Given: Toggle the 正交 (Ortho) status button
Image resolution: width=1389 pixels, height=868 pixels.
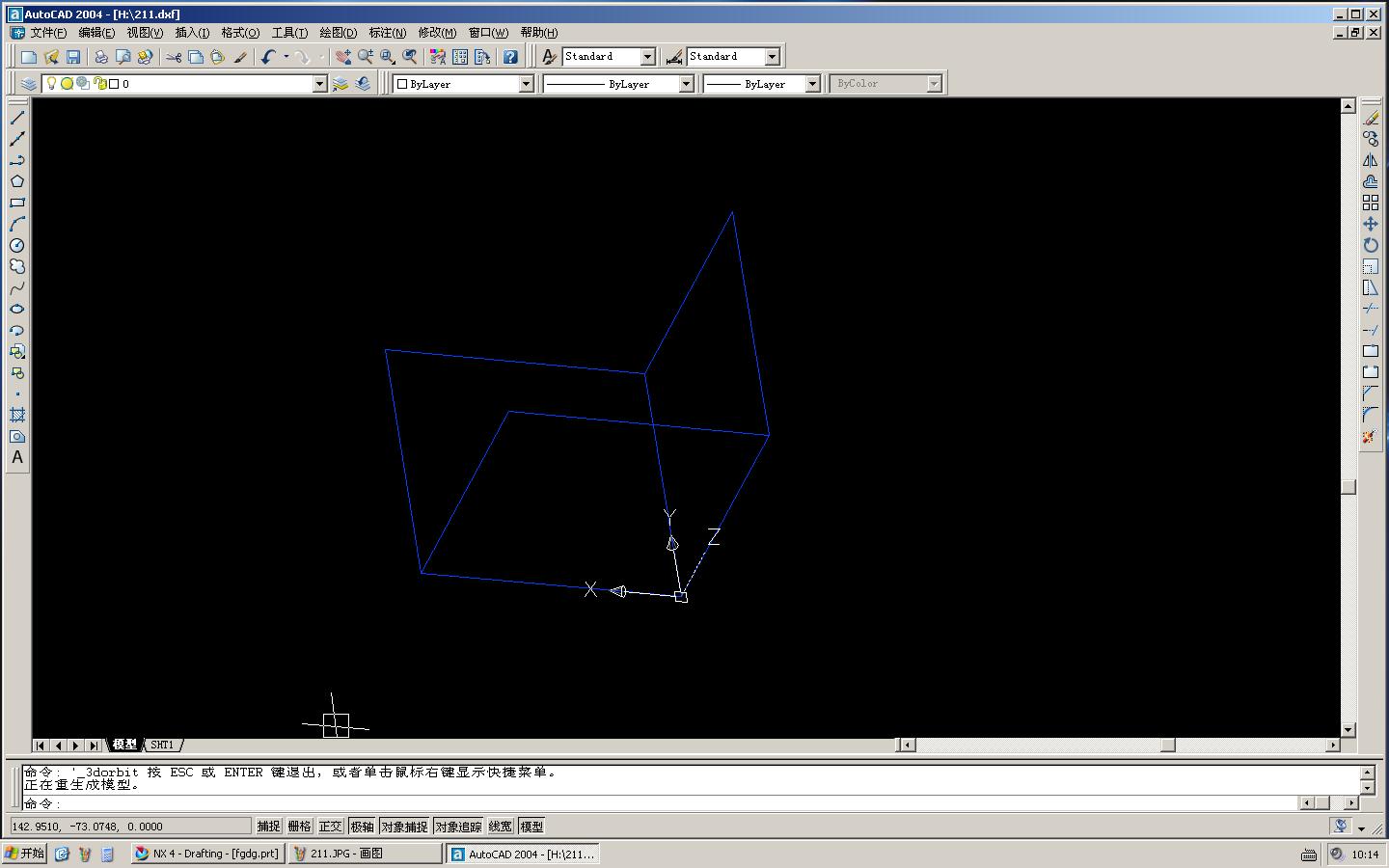Looking at the screenshot, I should point(330,827).
